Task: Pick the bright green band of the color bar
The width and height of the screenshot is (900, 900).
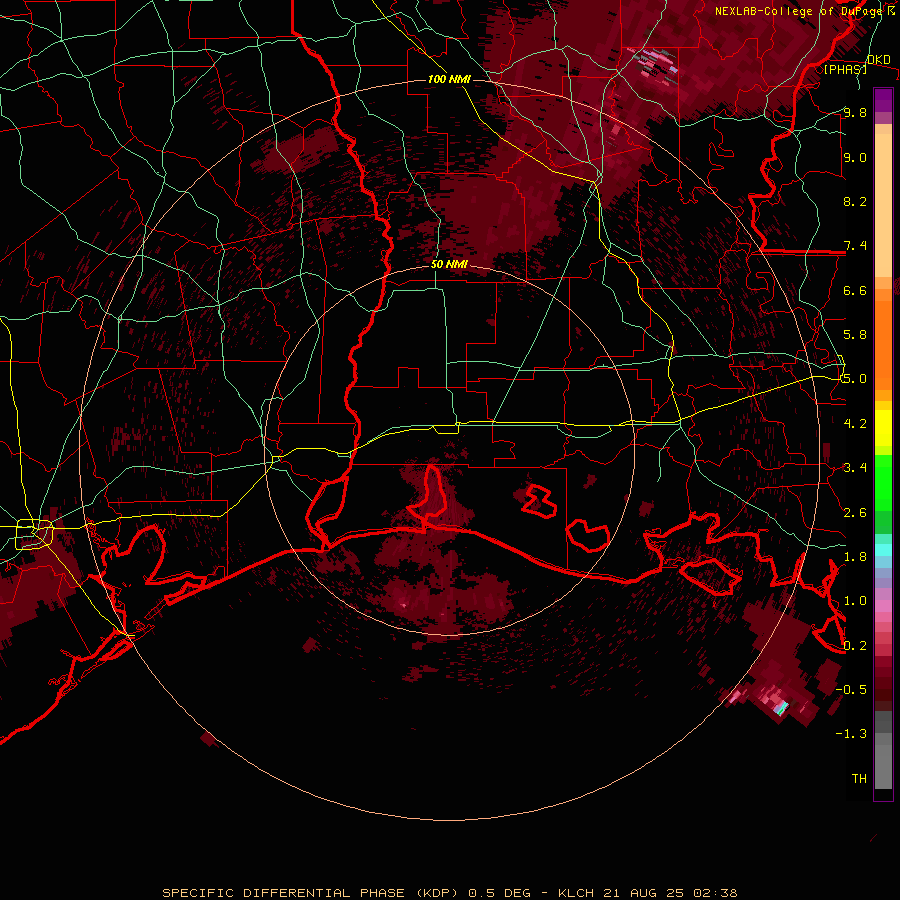Action: [x=883, y=483]
